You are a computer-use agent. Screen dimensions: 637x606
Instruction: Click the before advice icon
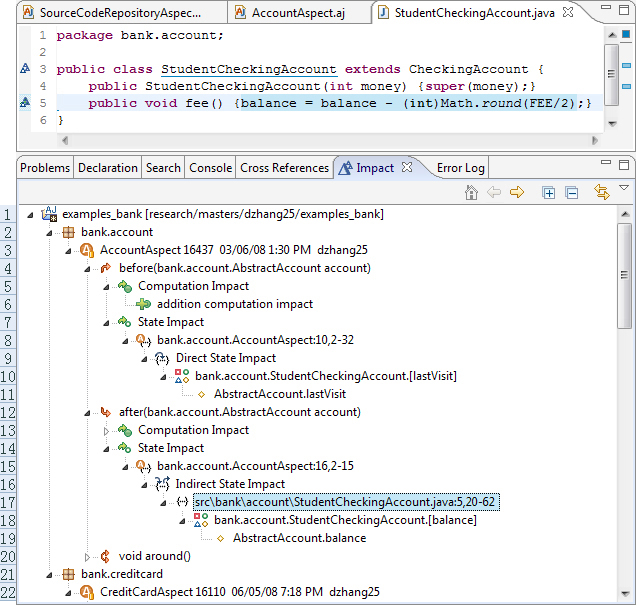click(x=106, y=268)
